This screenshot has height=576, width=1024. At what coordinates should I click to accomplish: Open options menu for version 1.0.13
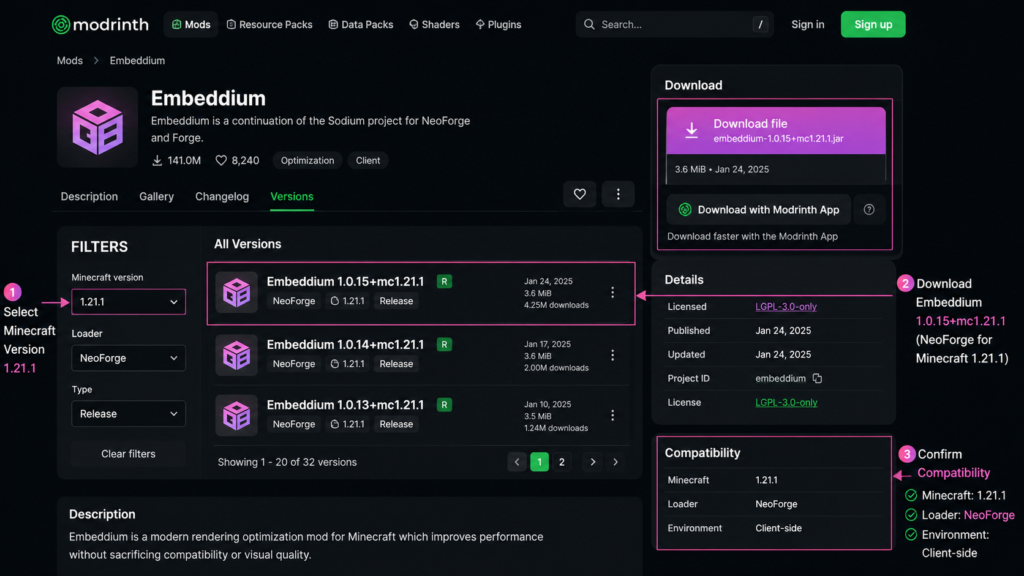[x=613, y=415]
